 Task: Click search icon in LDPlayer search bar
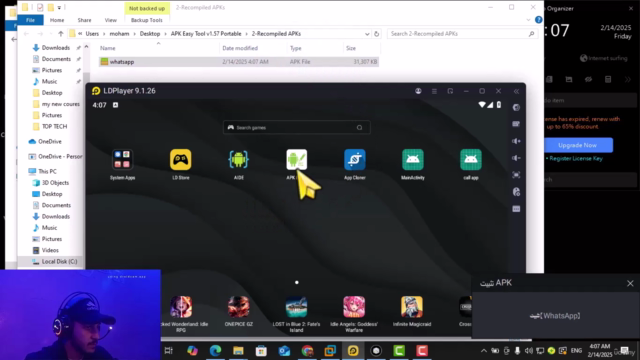(x=359, y=128)
